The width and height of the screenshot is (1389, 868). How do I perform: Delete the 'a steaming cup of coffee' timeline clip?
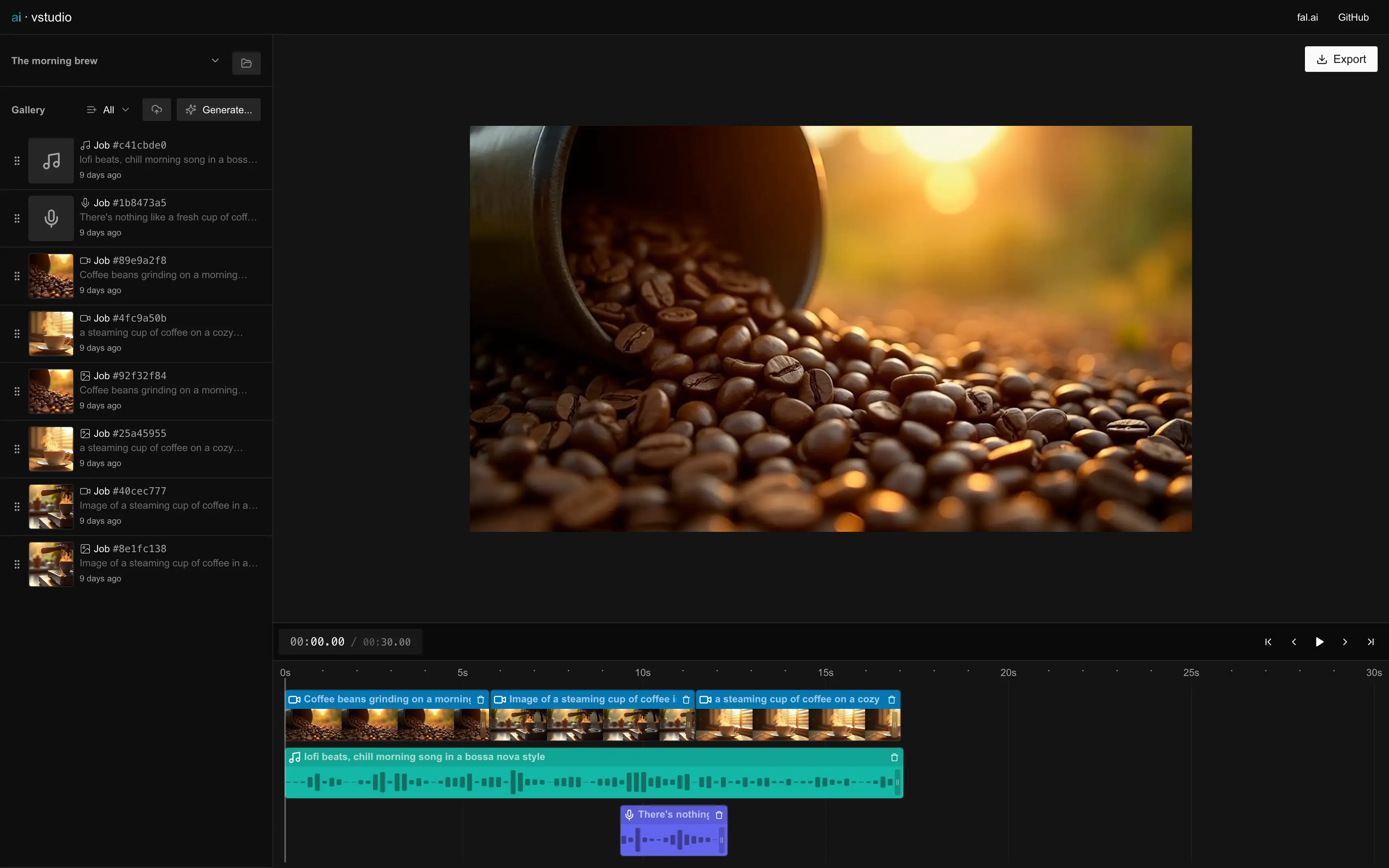click(891, 699)
